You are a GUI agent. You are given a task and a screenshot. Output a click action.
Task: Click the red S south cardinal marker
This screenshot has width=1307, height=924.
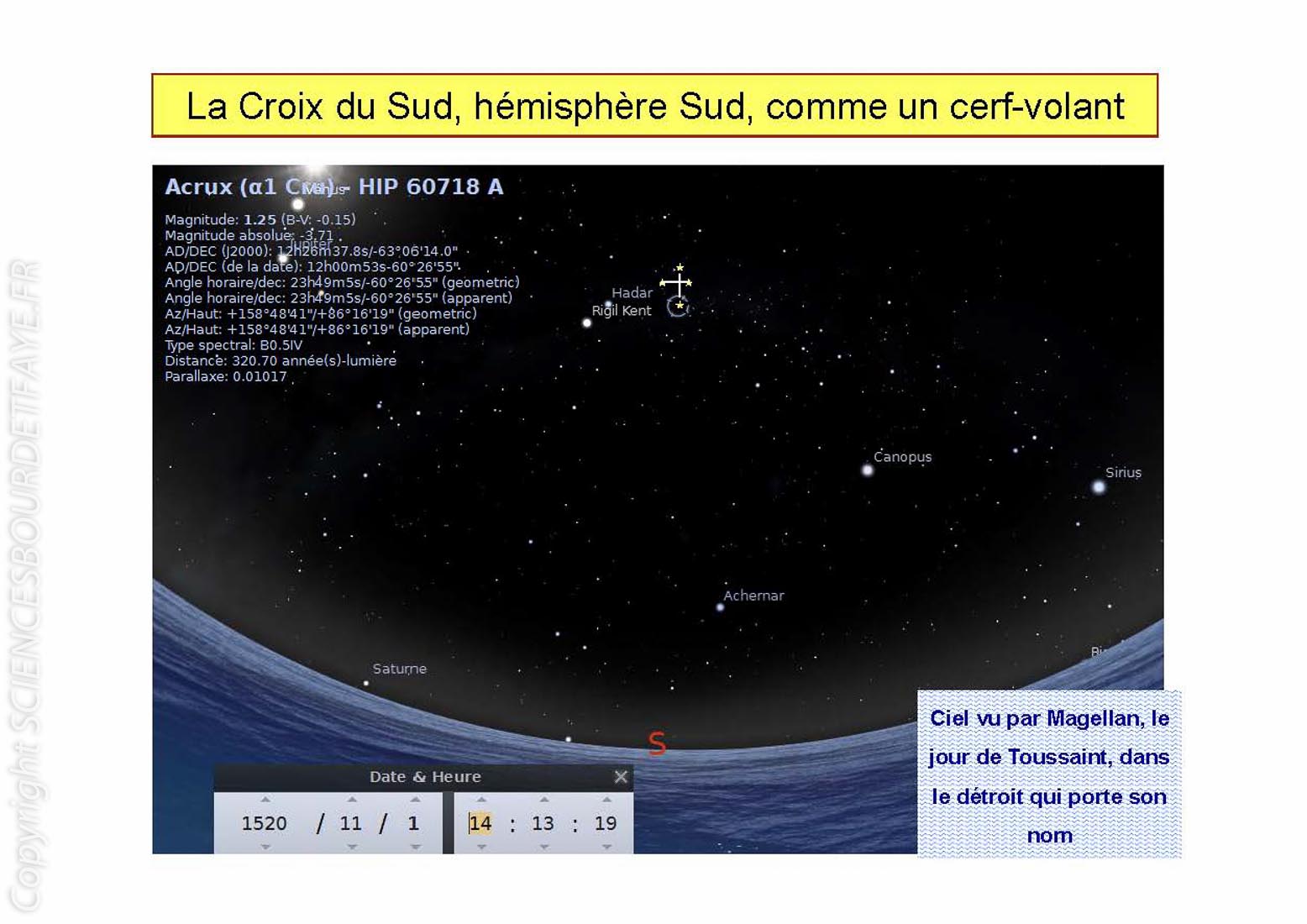click(x=657, y=743)
